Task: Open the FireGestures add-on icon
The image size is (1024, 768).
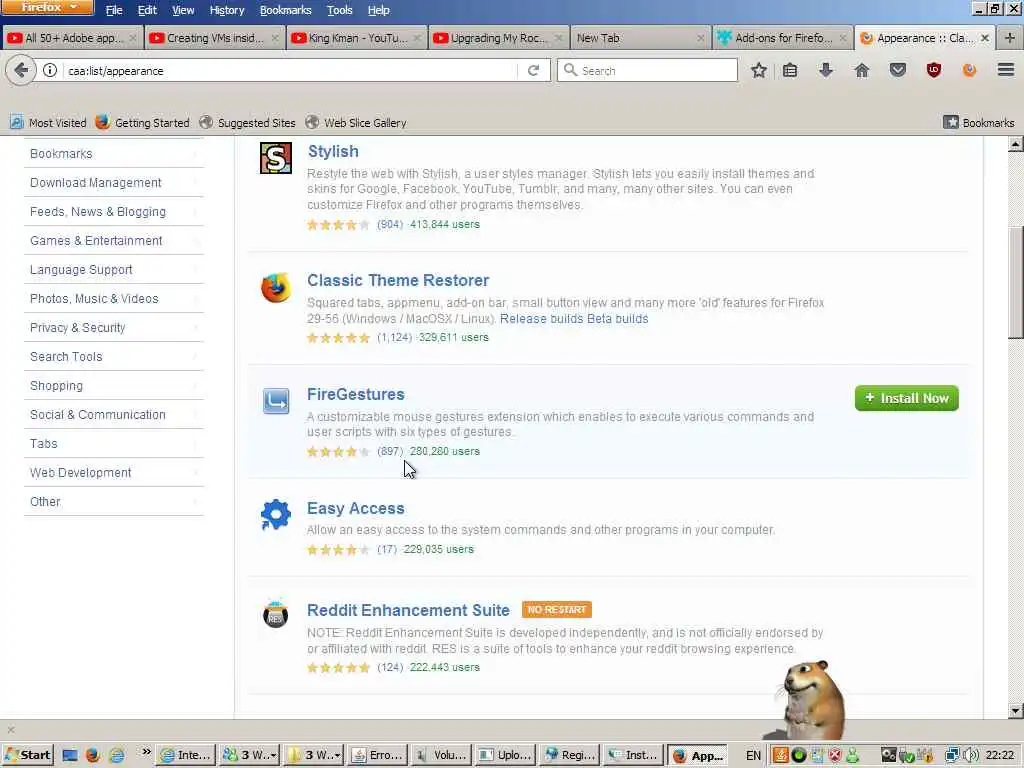Action: [276, 401]
